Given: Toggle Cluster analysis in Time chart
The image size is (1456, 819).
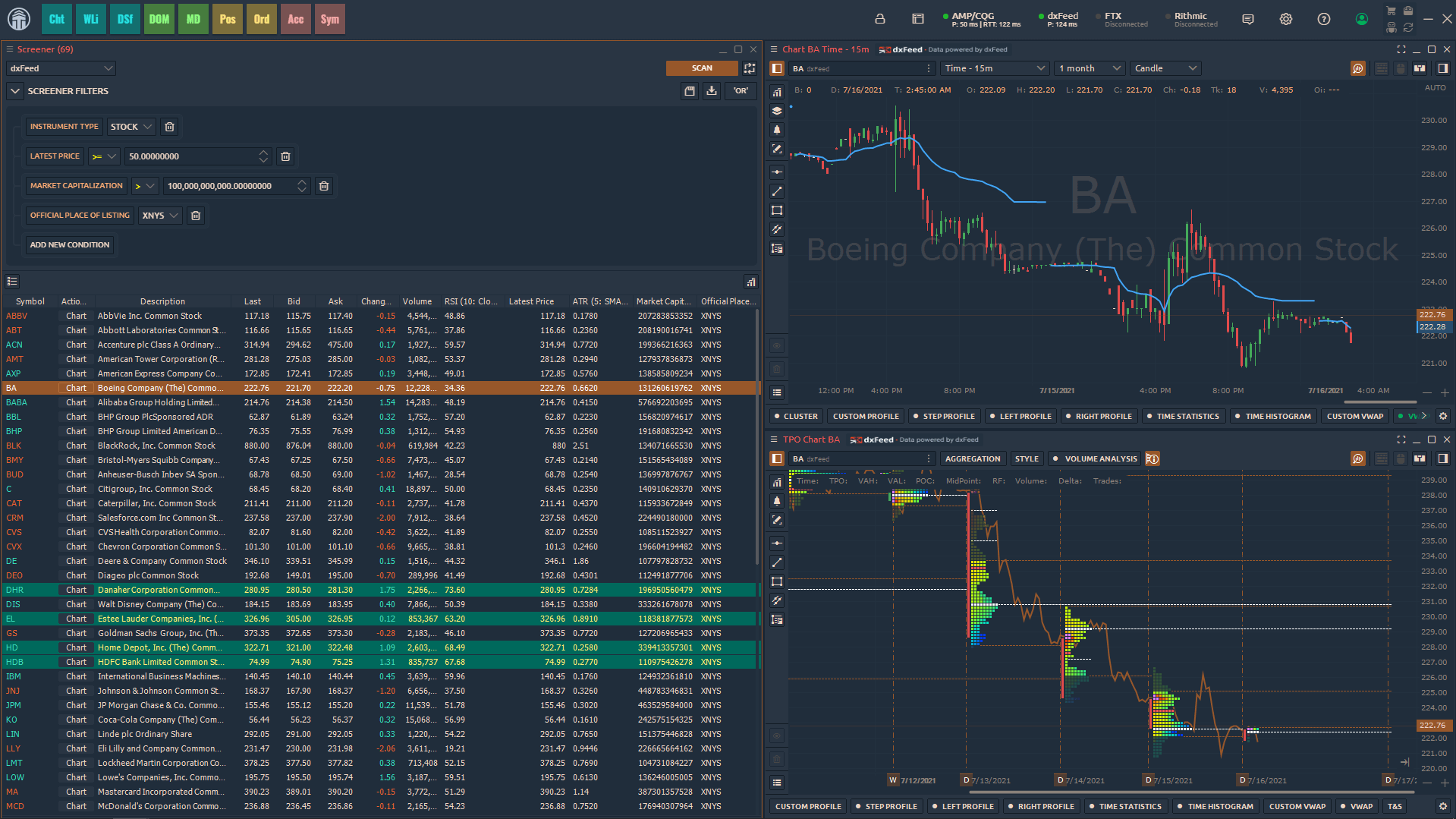Looking at the screenshot, I should pos(795,416).
